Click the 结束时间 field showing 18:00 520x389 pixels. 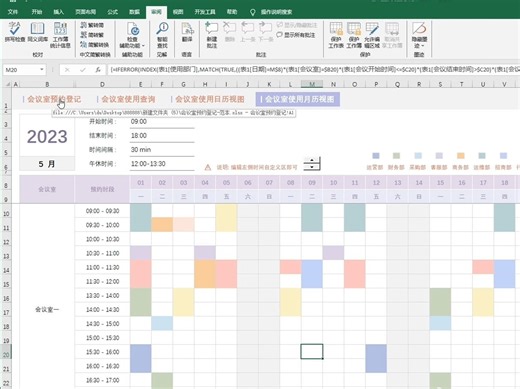click(162, 136)
